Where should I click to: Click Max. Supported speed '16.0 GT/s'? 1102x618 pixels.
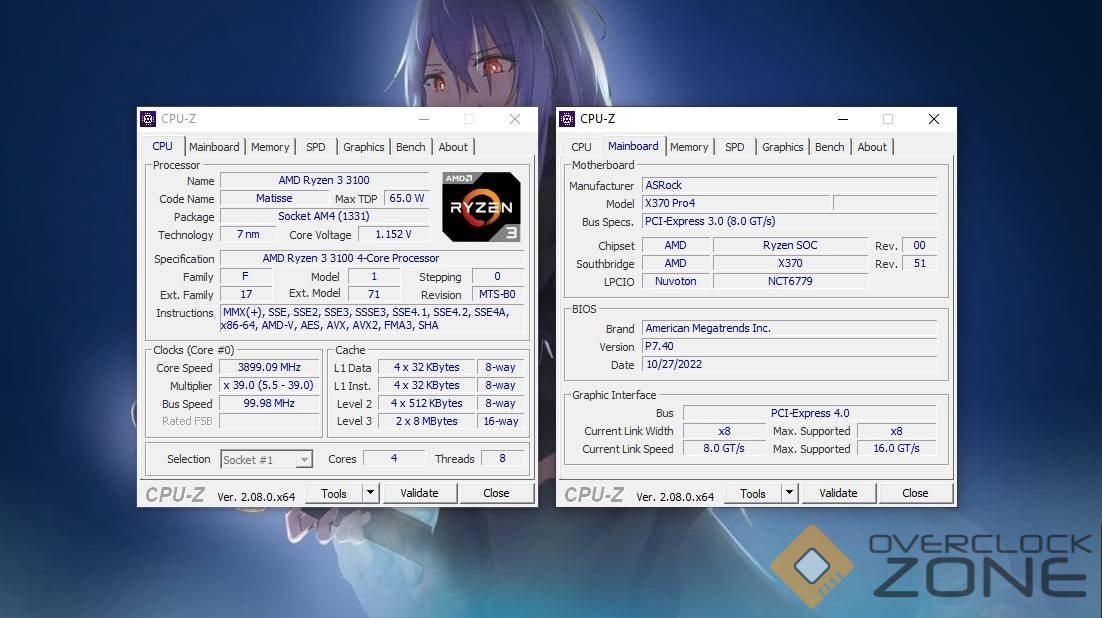897,449
